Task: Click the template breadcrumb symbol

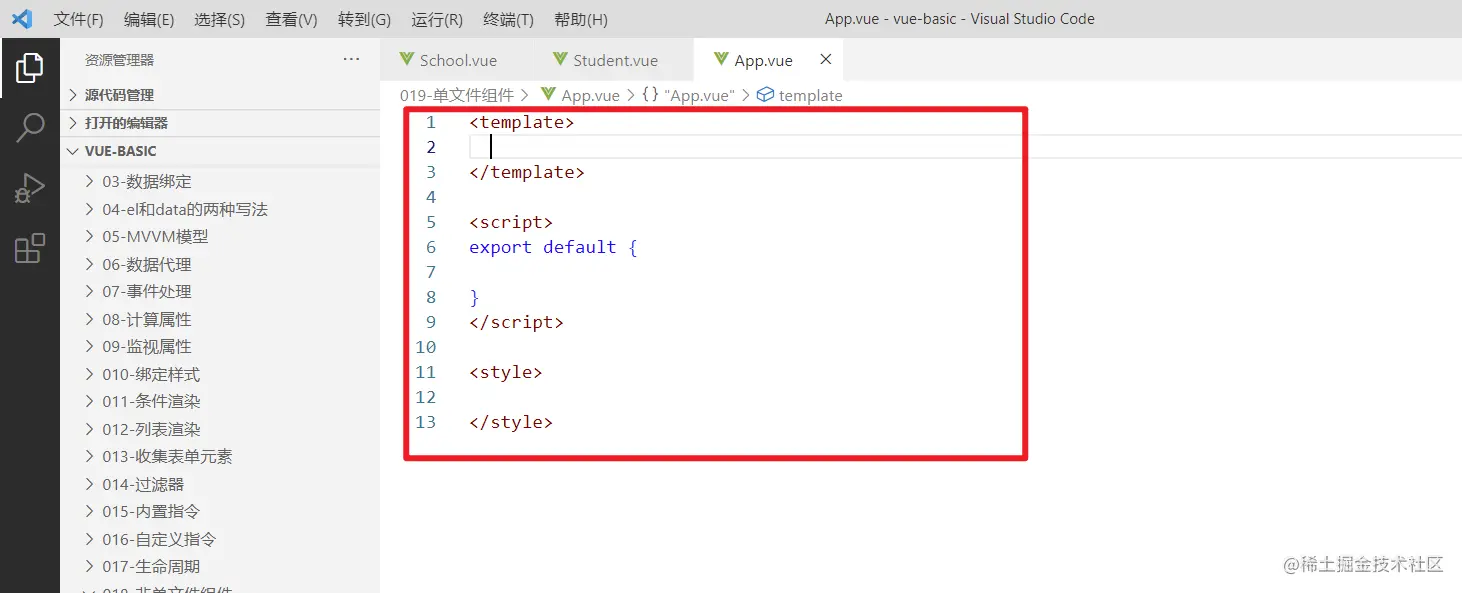Action: [x=811, y=95]
